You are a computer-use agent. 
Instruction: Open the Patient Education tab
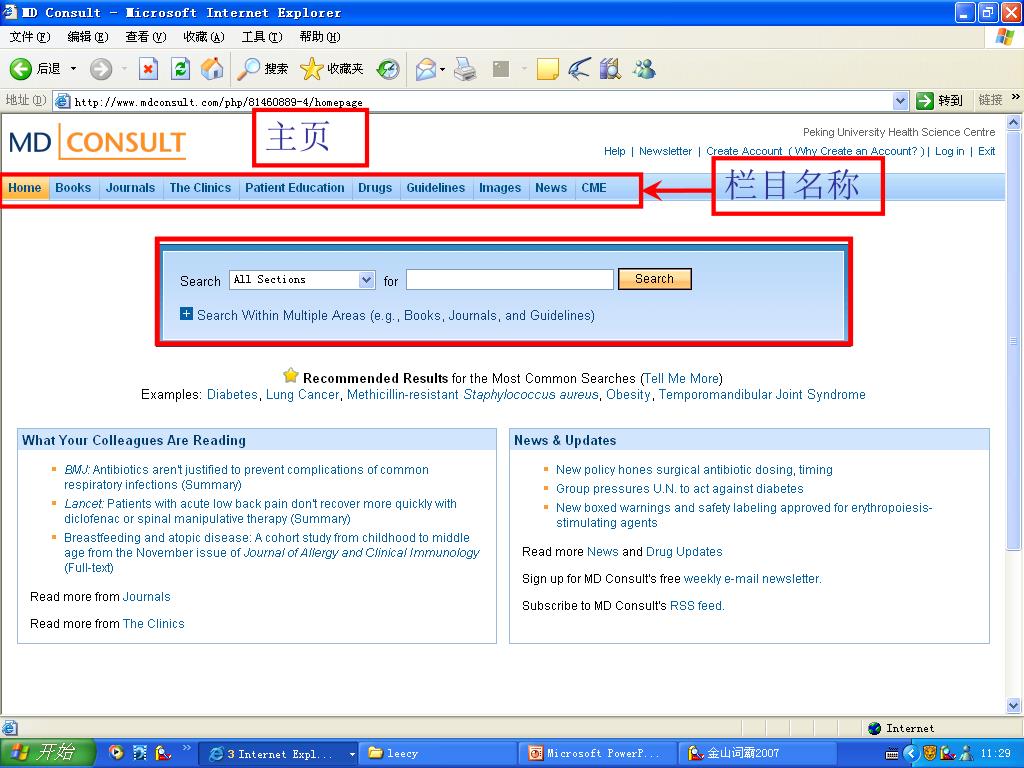tap(295, 187)
